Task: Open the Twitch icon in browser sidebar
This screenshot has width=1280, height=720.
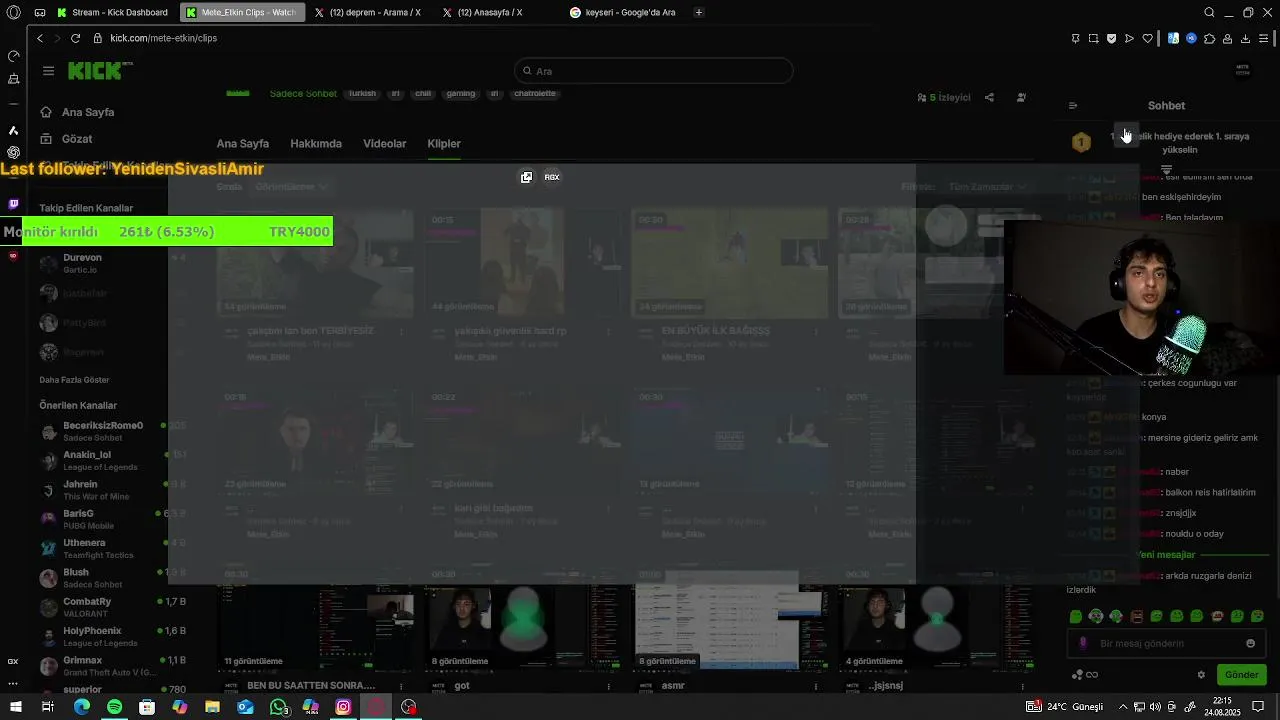Action: click(x=13, y=204)
